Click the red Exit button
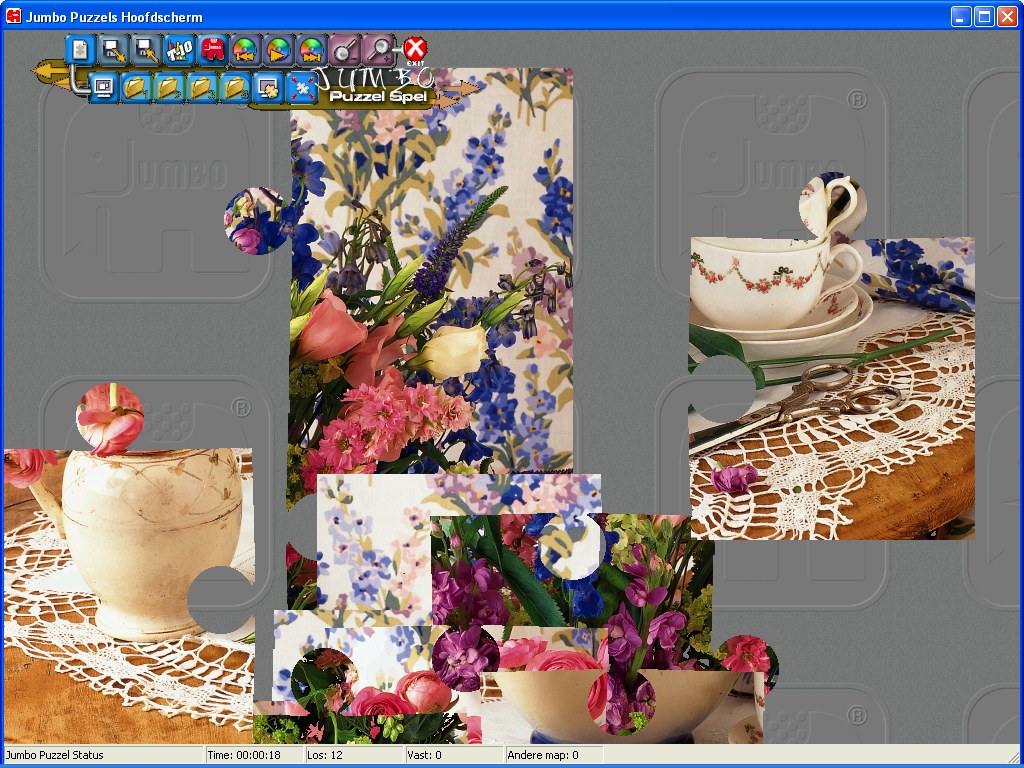 coord(415,48)
